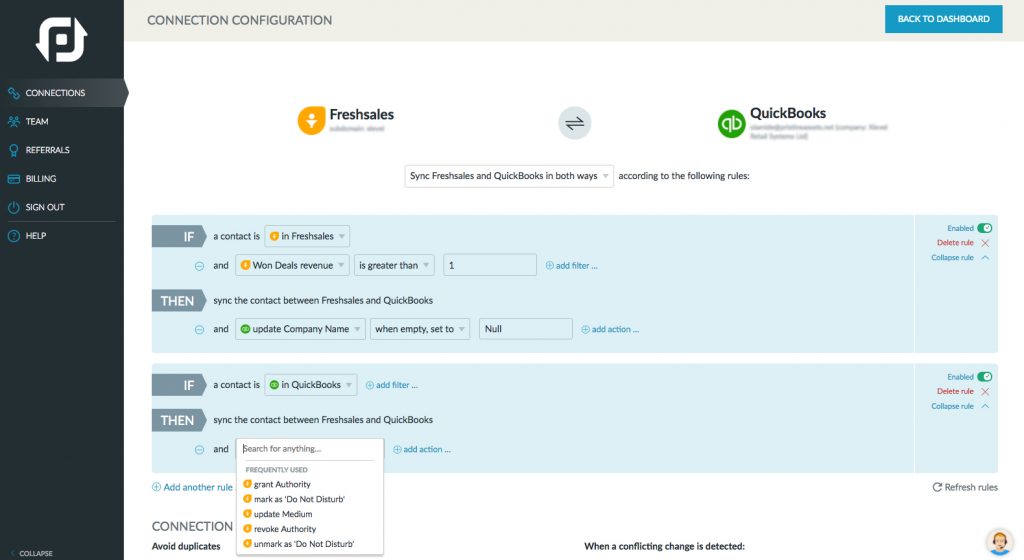Screen dimensions: 1024x560
Task: Add a filter to the QuickBooks rule
Action: tap(392, 385)
